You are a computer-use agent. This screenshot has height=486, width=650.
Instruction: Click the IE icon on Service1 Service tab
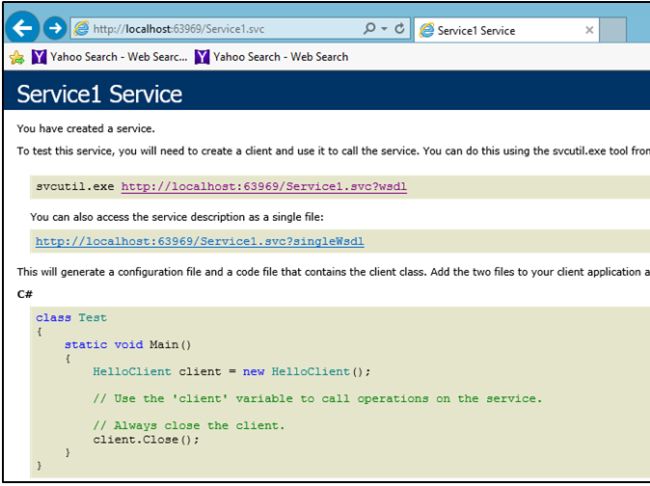click(x=427, y=30)
